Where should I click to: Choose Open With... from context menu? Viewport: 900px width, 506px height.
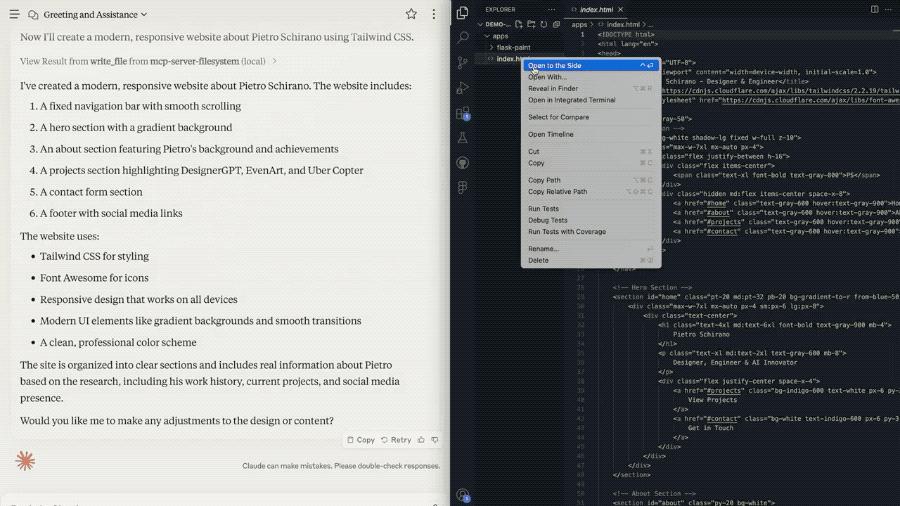point(591,77)
